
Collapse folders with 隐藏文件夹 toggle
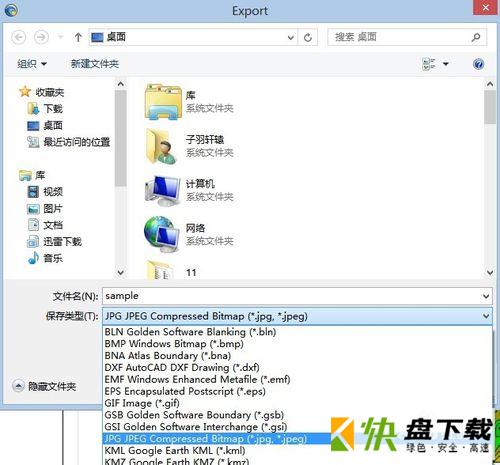coord(44,386)
